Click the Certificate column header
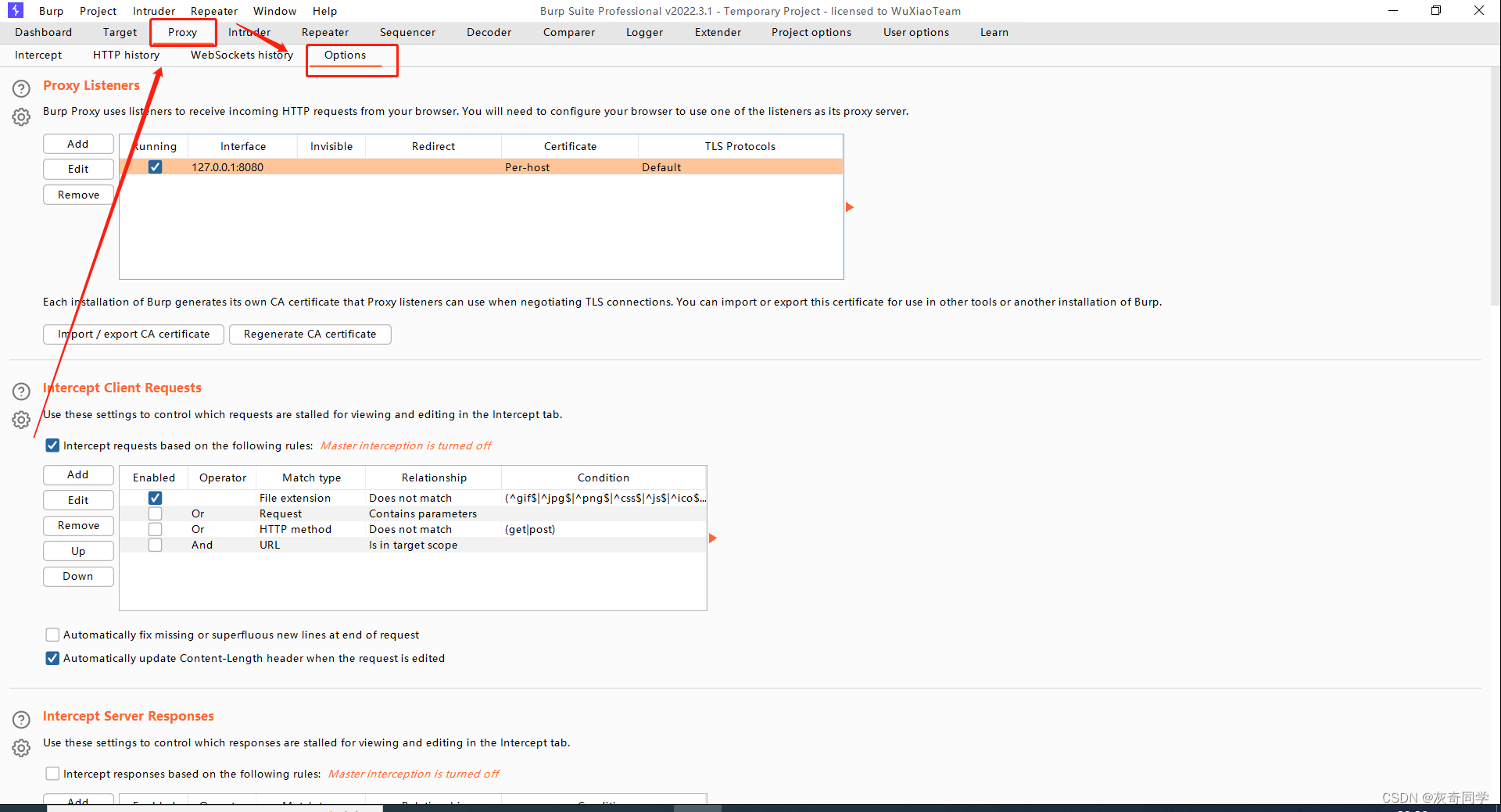This screenshot has height=812, width=1501. point(570,146)
